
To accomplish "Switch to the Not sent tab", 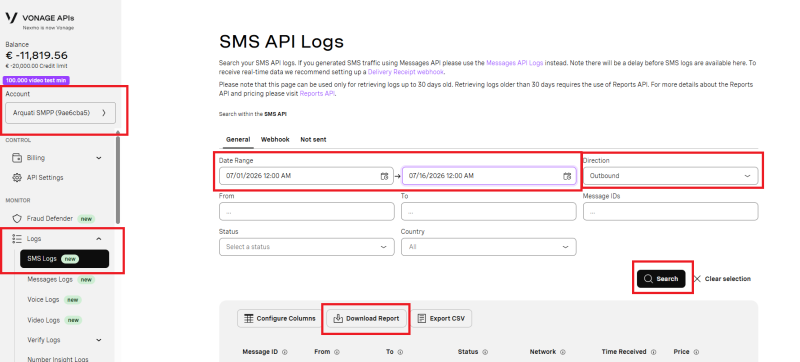I will pos(313,139).
